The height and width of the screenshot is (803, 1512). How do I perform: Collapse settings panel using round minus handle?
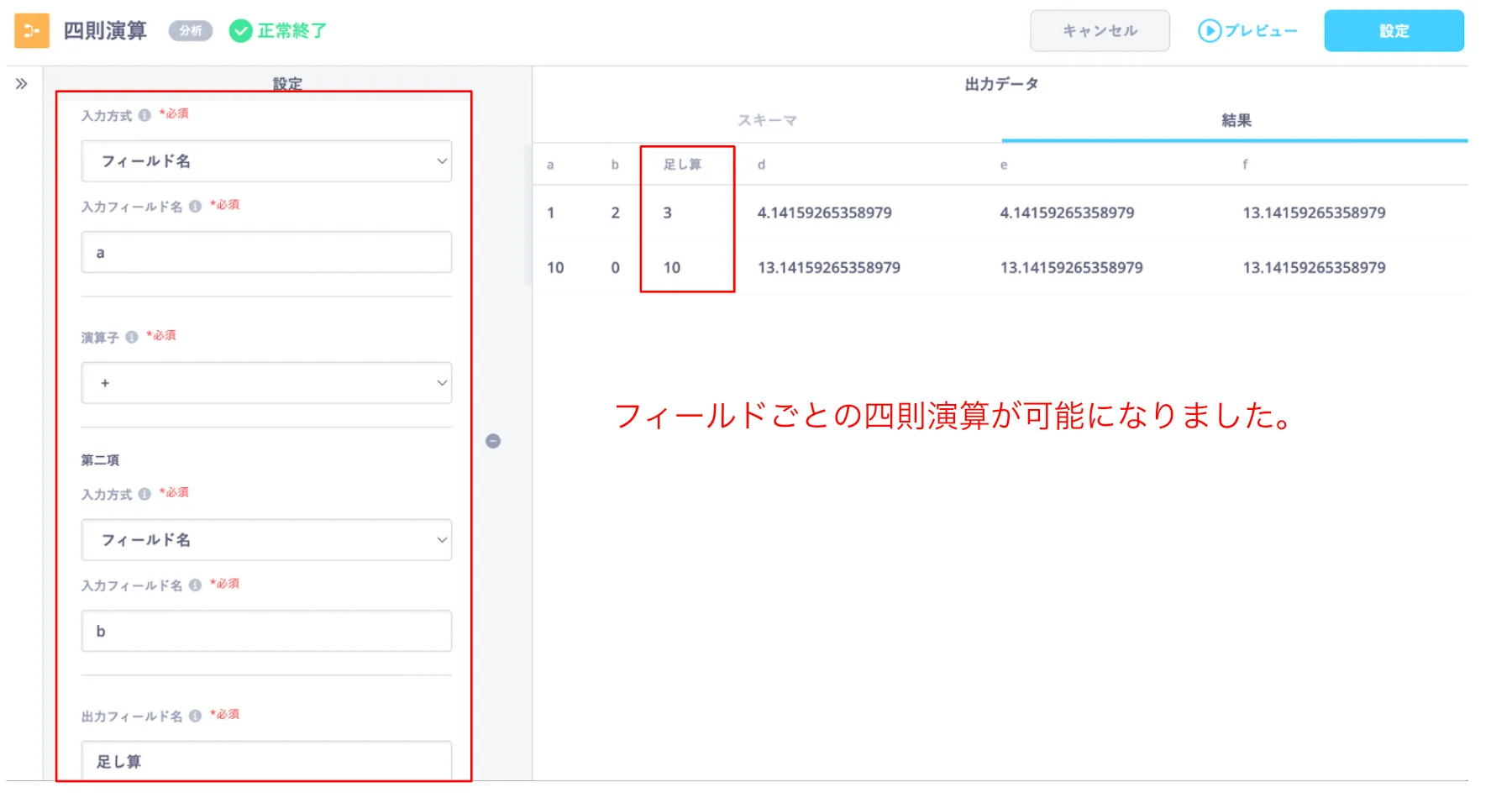(493, 441)
